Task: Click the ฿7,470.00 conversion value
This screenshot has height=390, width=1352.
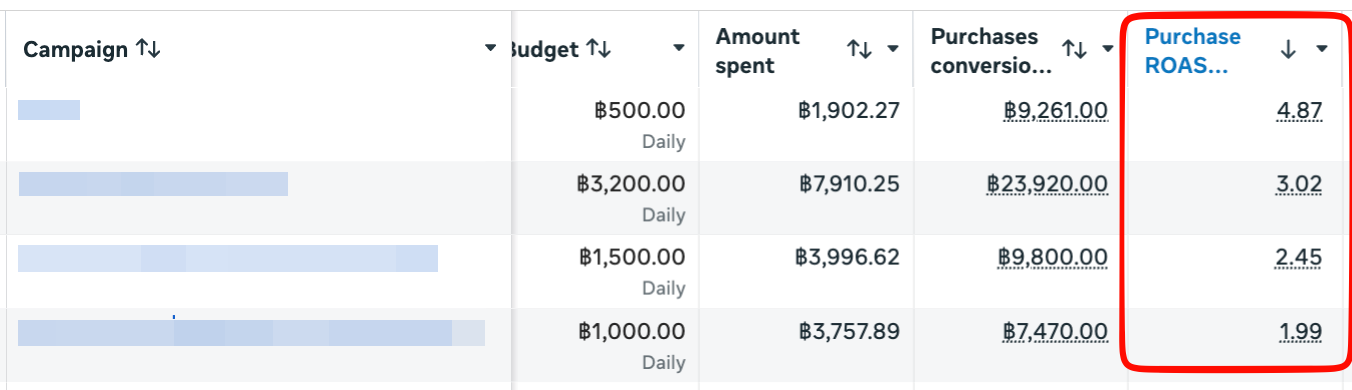Action: (x=1055, y=331)
